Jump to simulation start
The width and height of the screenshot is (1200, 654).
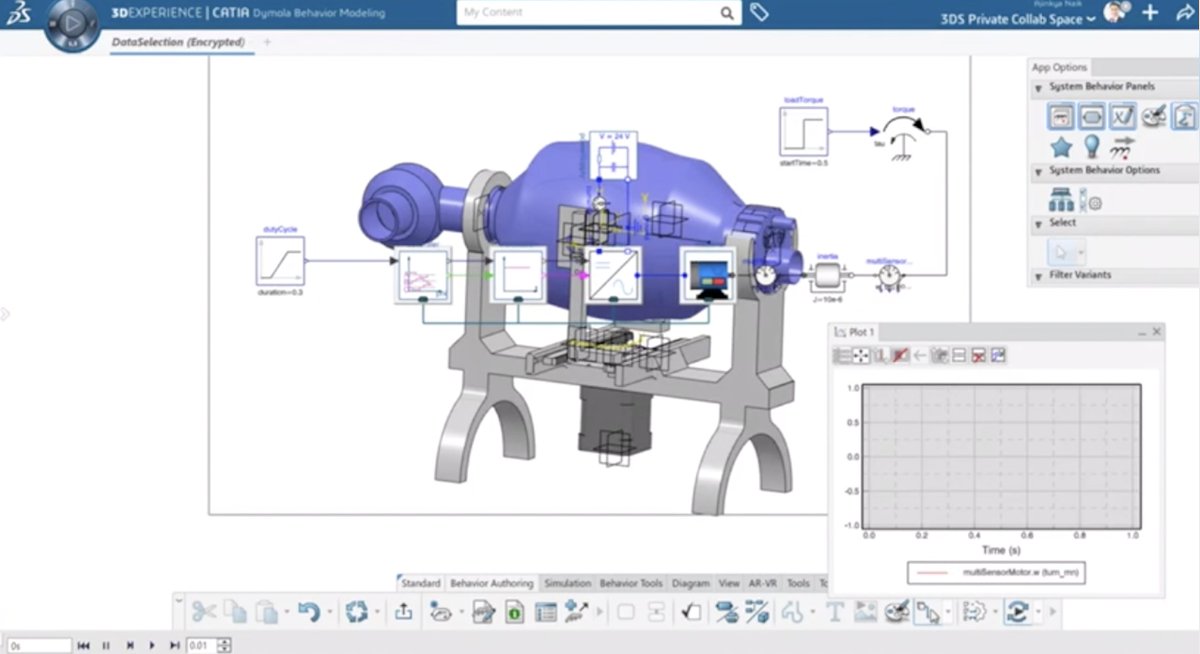[x=84, y=646]
